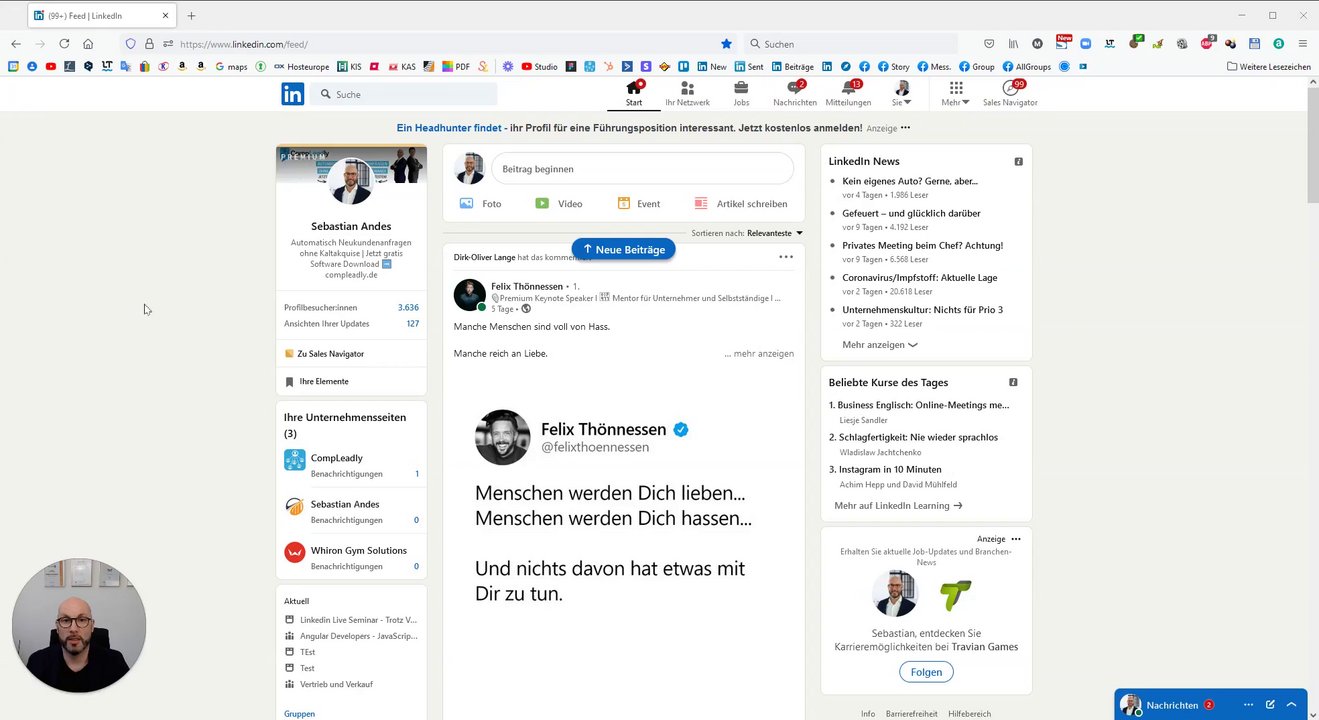Screen dimensions: 1319x720
Task: Click the Neue Beiträge button
Action: click(624, 249)
